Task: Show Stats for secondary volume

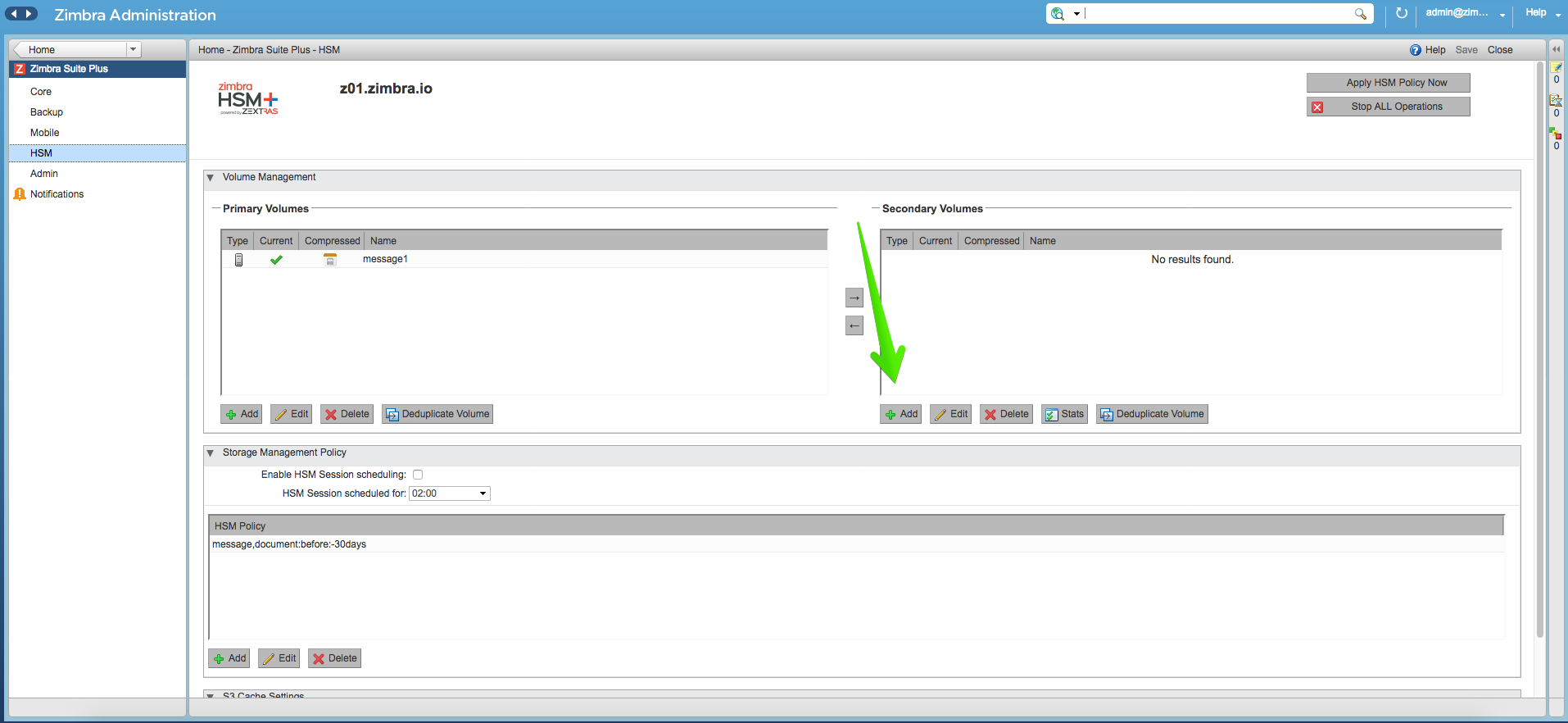Action: tap(1064, 414)
